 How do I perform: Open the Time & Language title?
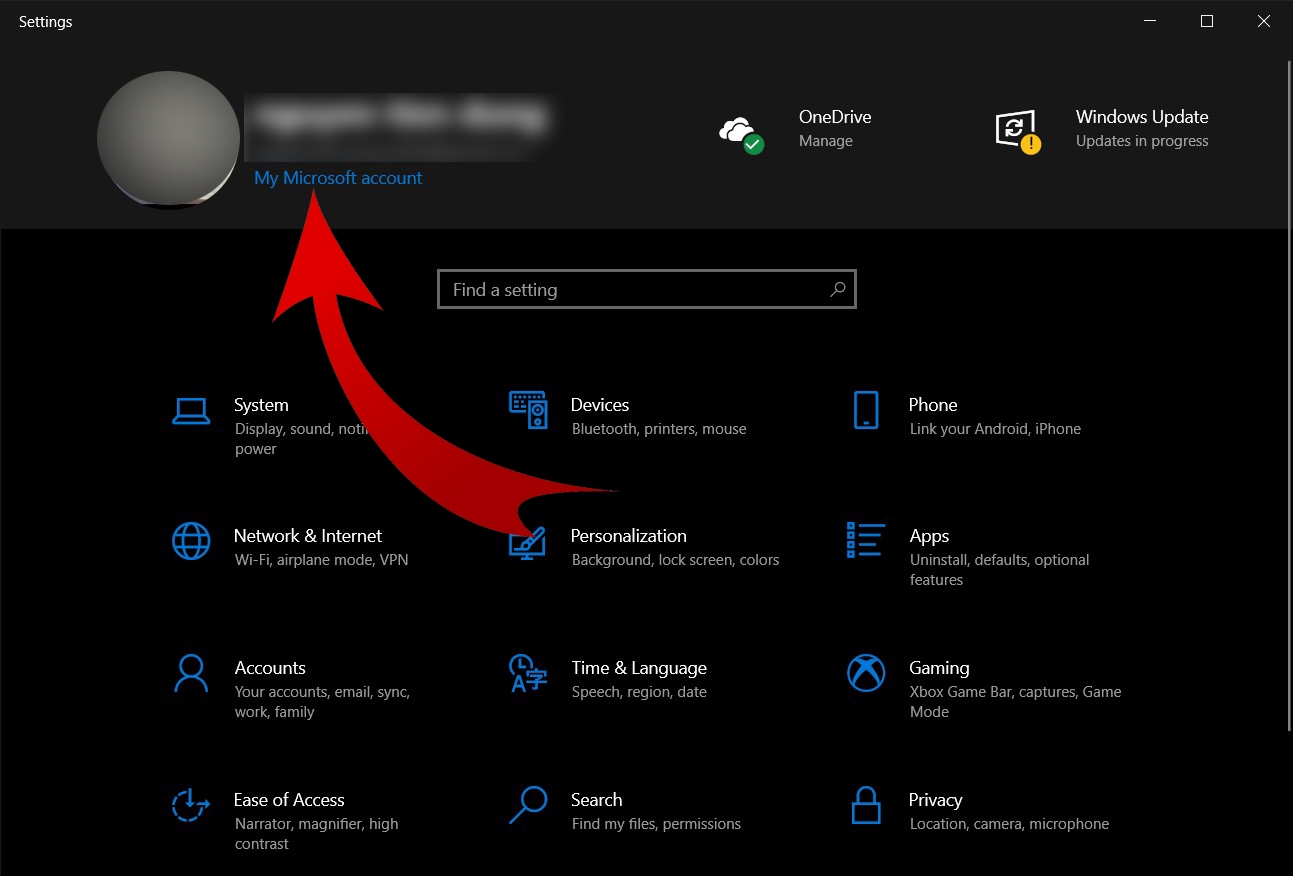point(639,668)
